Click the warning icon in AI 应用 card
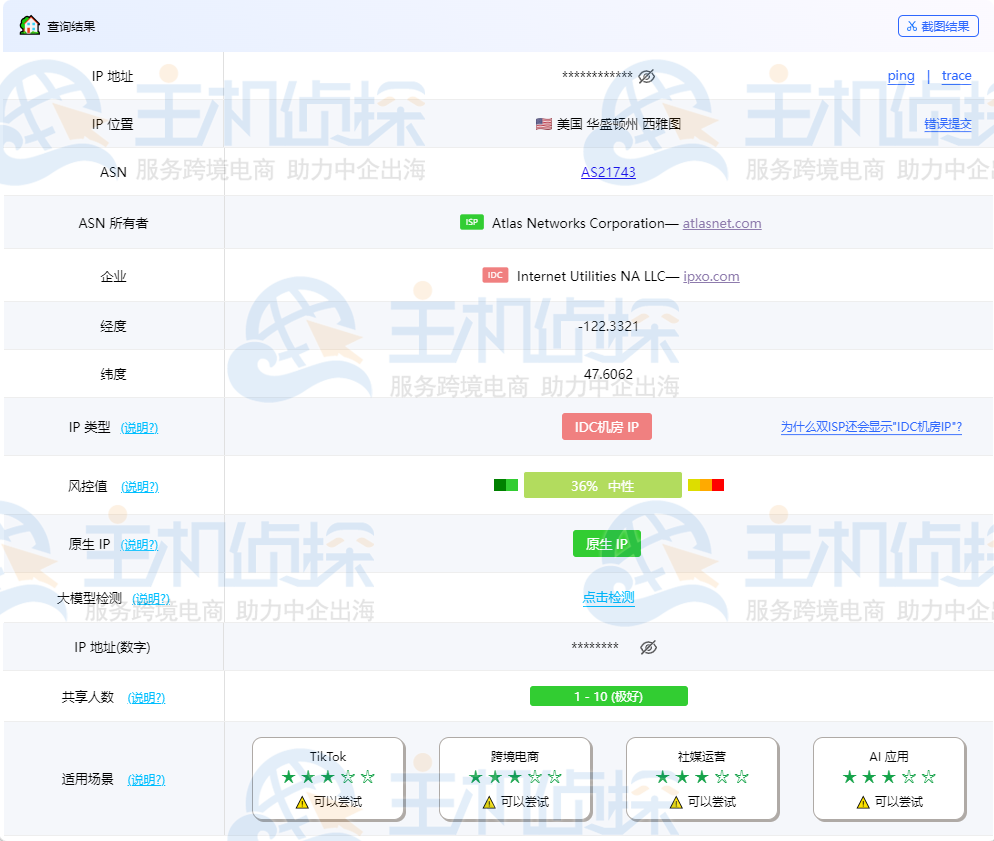This screenshot has width=994, height=841. pos(863,802)
